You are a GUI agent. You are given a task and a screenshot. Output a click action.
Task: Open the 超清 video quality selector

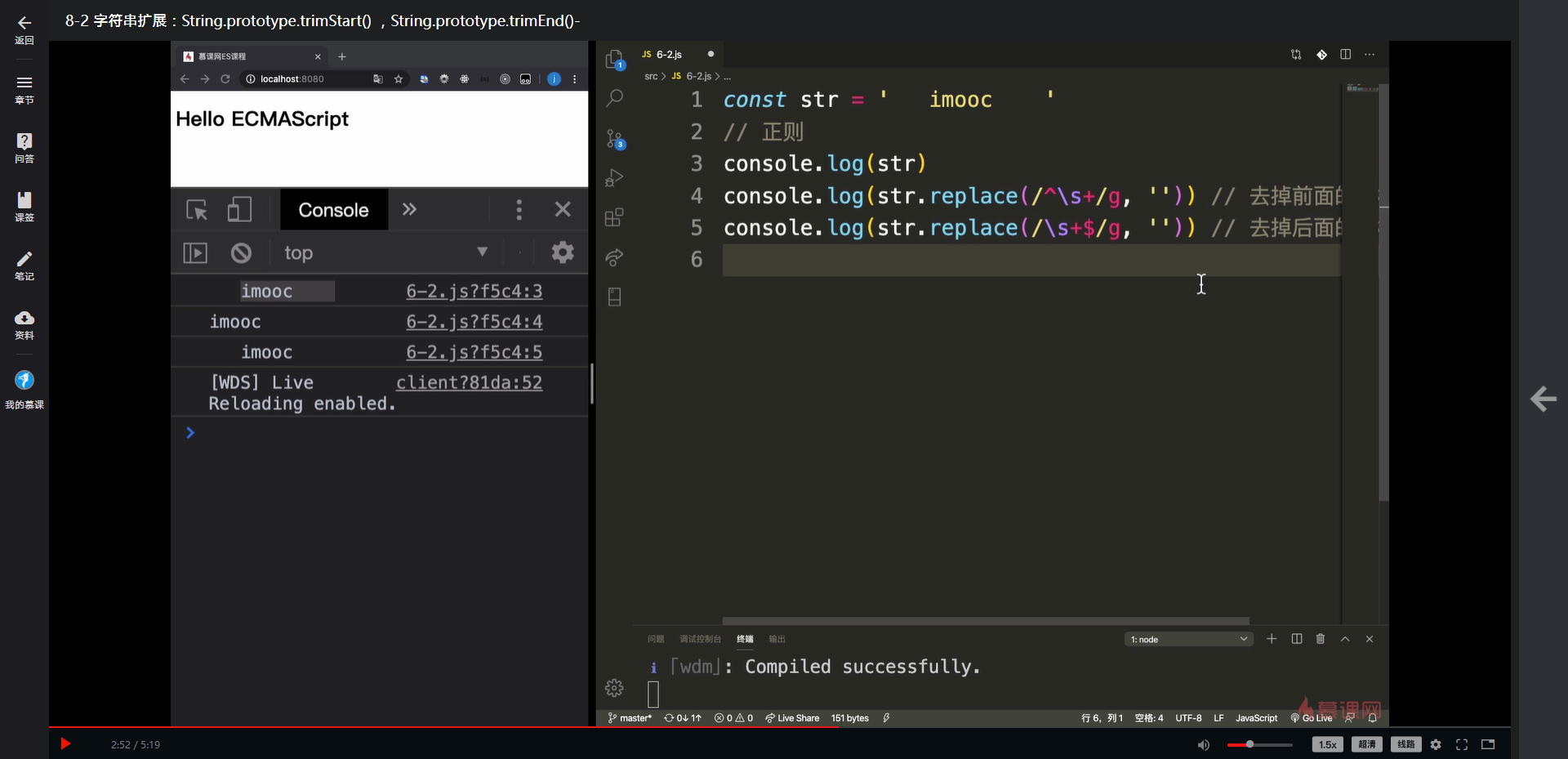pyautogui.click(x=1366, y=744)
